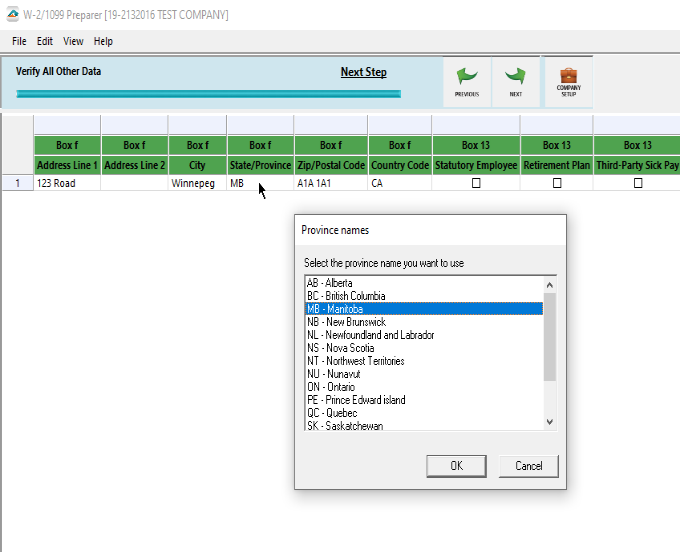Open the Help menu
Viewport: 680px width, 552px height.
(103, 42)
